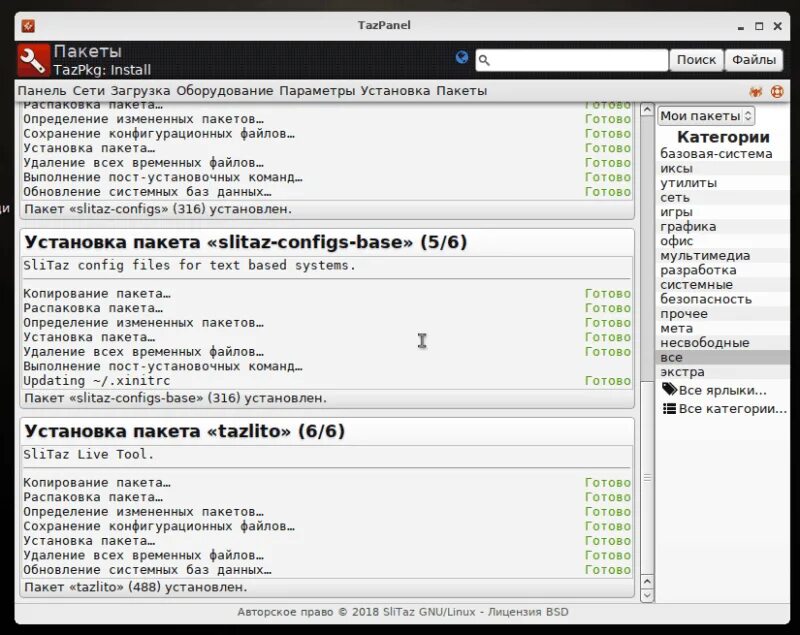The image size is (800, 635).
Task: Click the Поиск button
Action: coord(696,60)
